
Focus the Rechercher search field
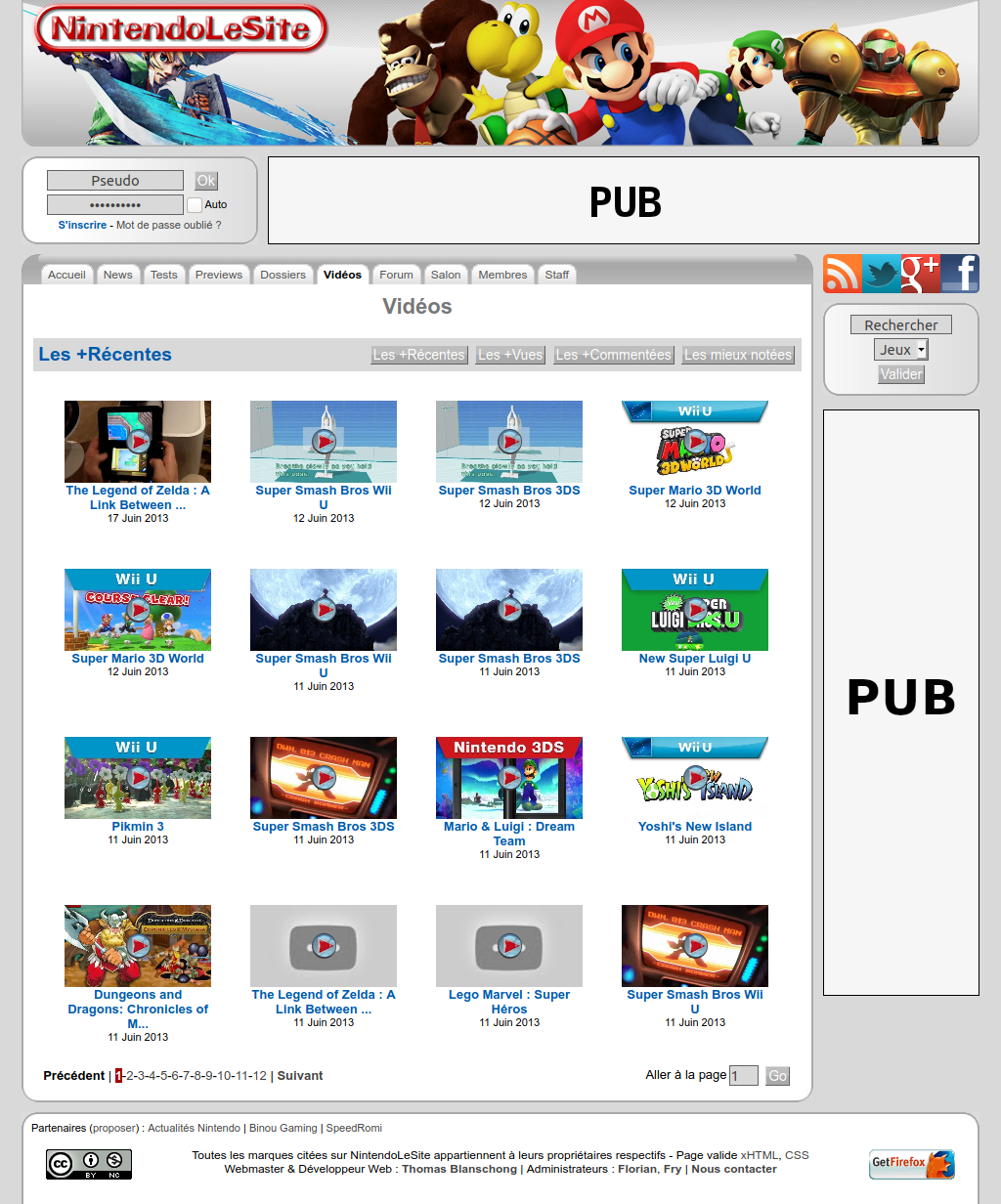click(901, 325)
